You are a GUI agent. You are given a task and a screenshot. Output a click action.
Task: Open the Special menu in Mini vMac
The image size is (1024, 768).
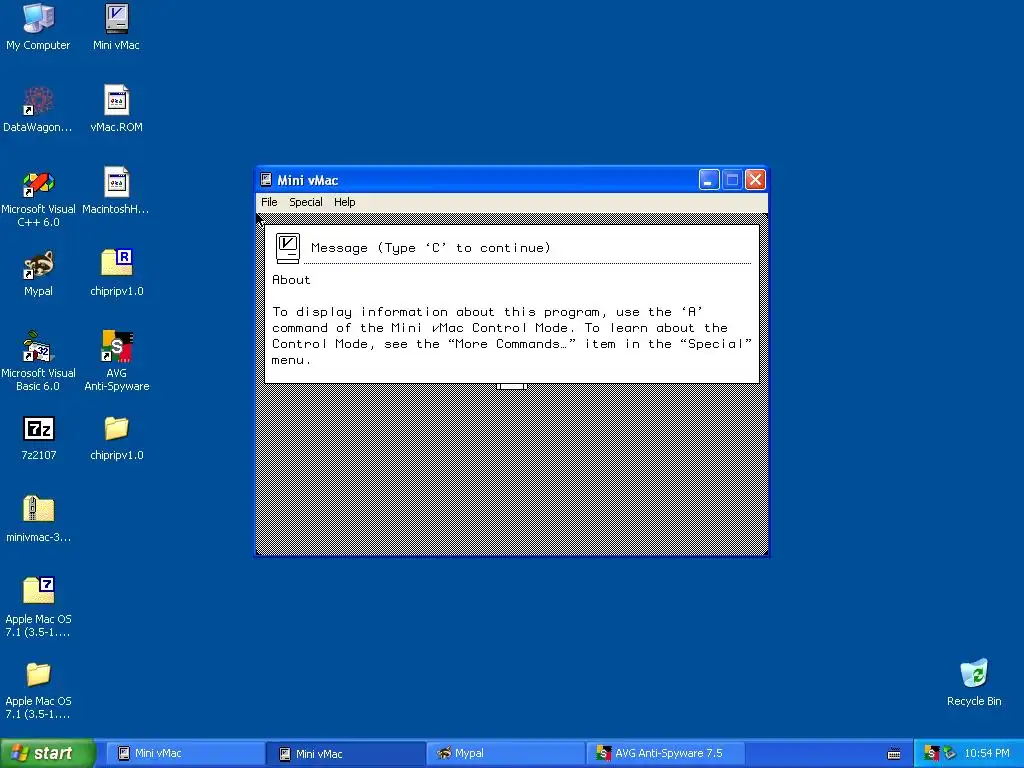tap(306, 202)
